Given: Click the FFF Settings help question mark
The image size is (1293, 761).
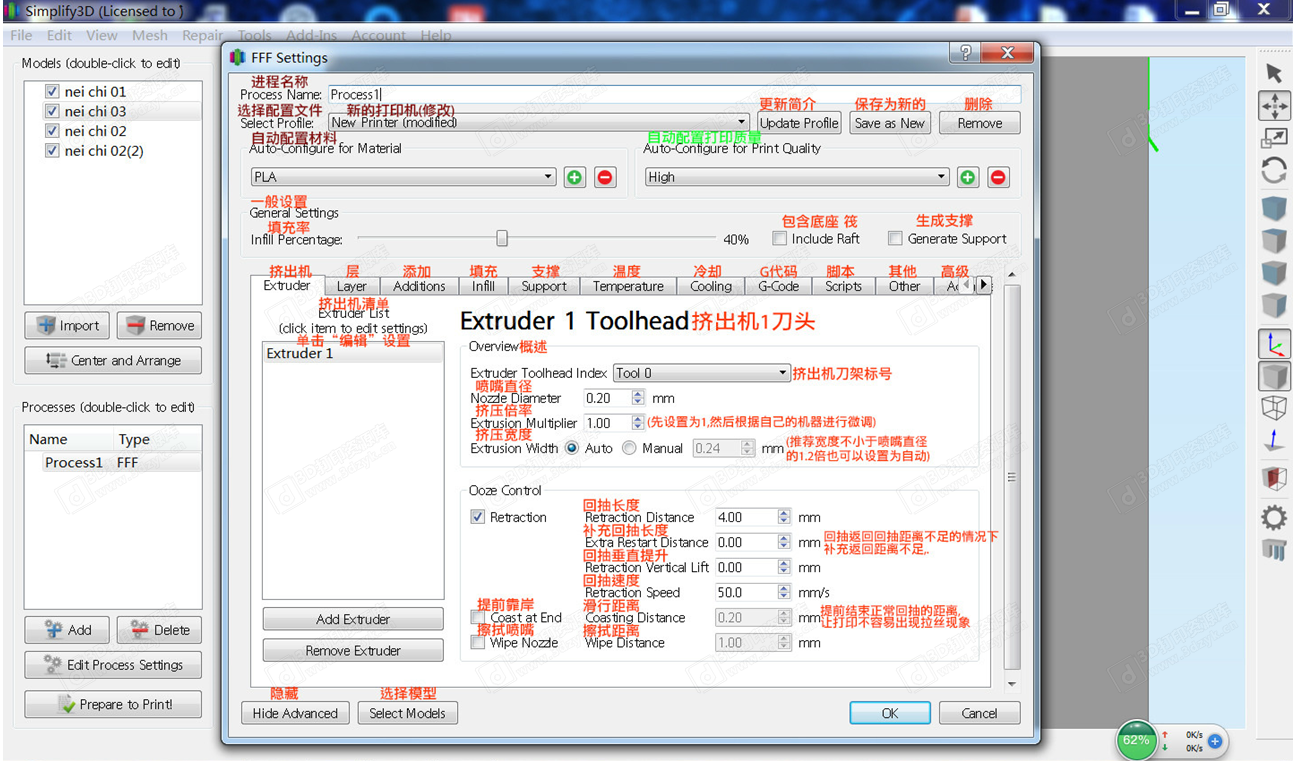Looking at the screenshot, I should 965,52.
